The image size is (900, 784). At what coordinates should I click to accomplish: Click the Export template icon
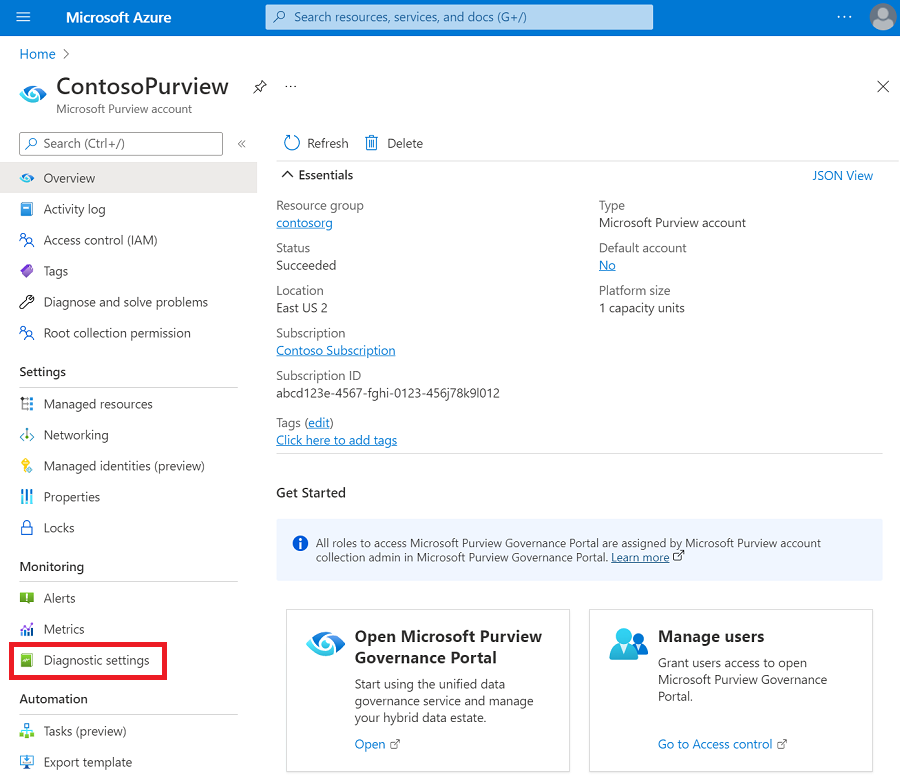coord(27,762)
